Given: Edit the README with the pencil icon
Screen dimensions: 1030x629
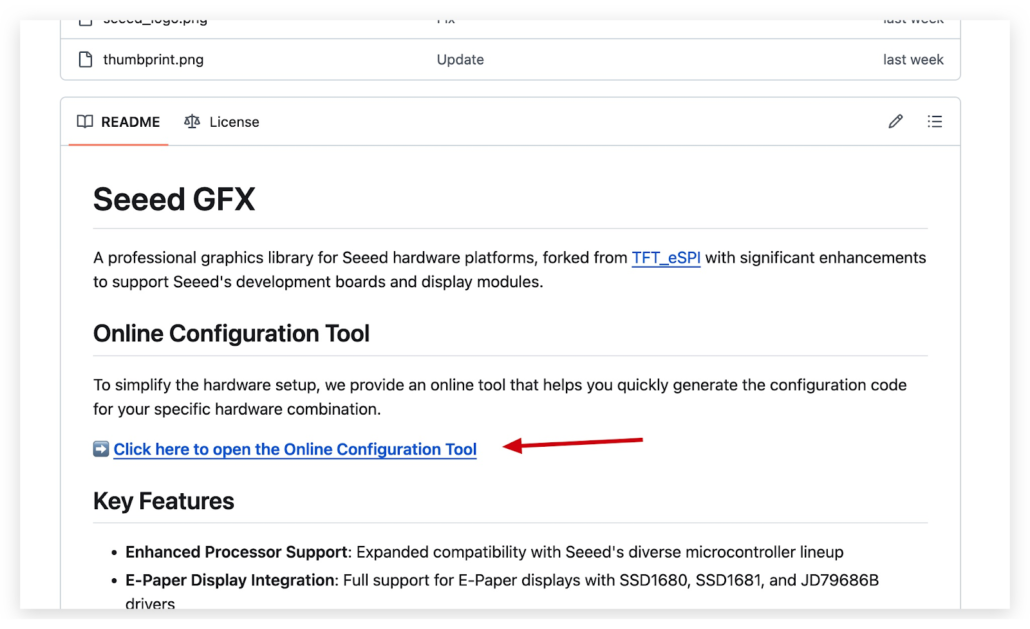Looking at the screenshot, I should point(897,121).
